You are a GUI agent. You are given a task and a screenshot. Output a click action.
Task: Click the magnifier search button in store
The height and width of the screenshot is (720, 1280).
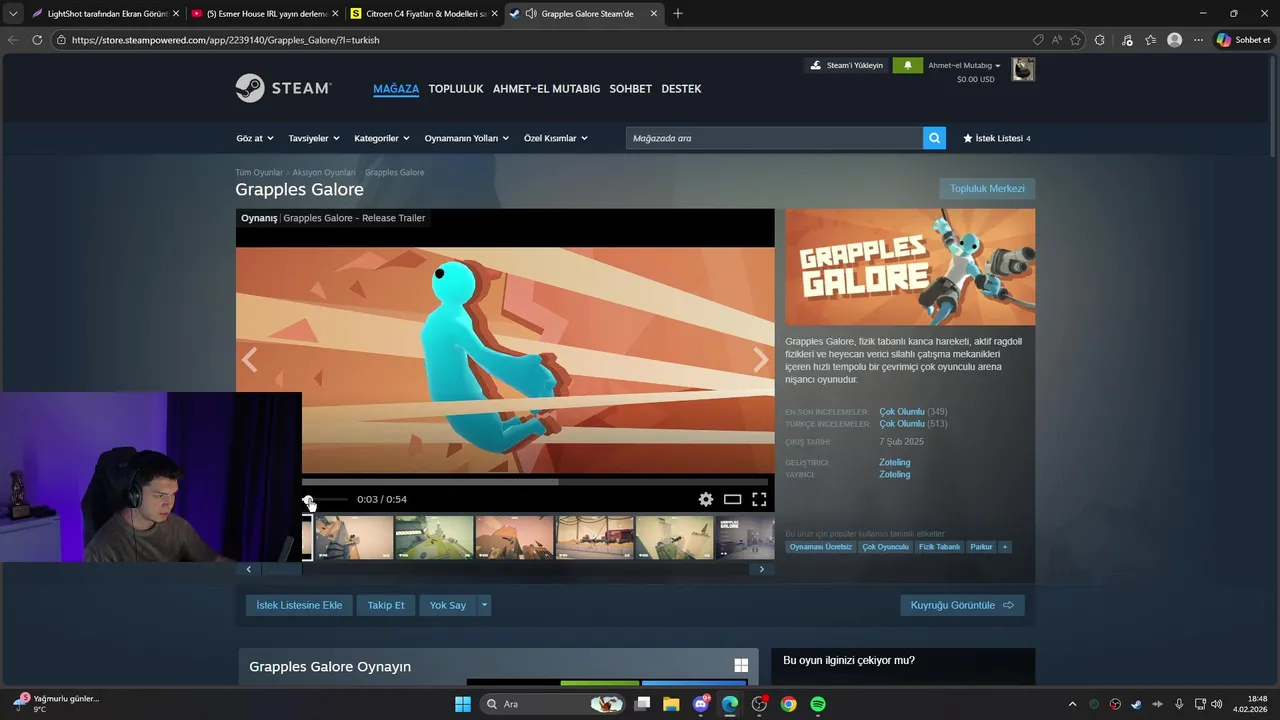coord(934,138)
